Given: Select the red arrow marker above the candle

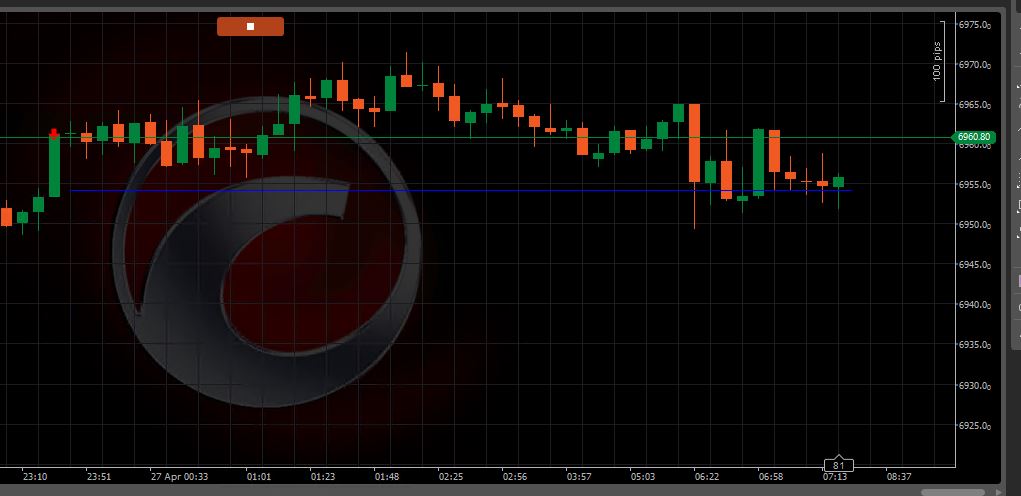Looking at the screenshot, I should (x=54, y=133).
